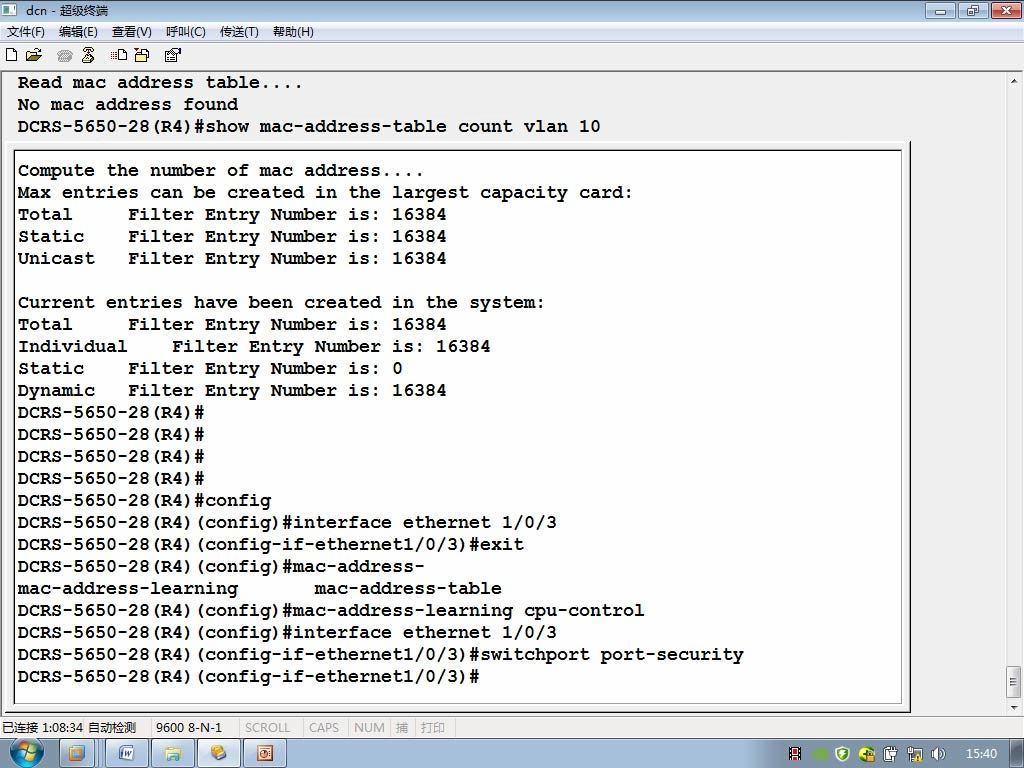Click the 'Dynamic Filter Entry Number is: 16384' line
Viewport: 1024px width, 768px height.
[232, 391]
